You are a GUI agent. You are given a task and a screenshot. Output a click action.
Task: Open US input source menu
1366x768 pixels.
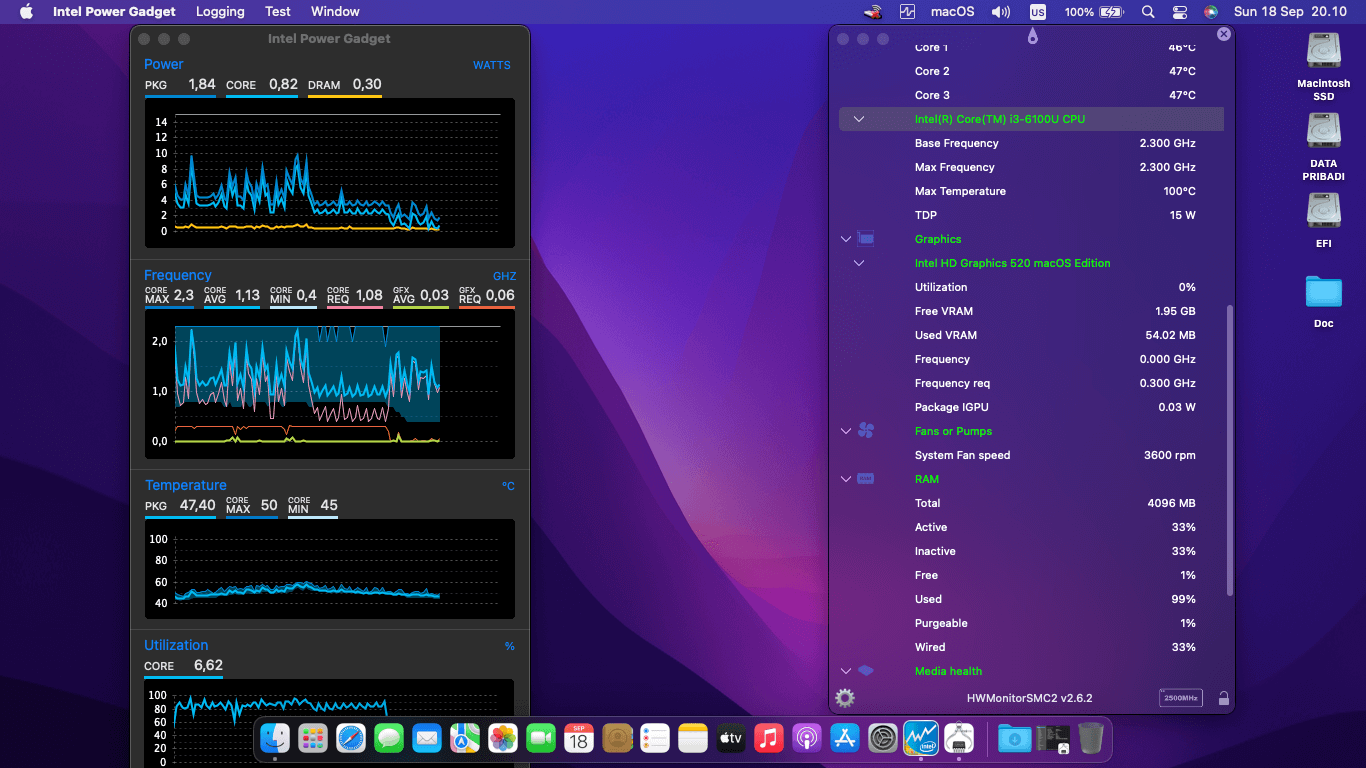[1038, 12]
